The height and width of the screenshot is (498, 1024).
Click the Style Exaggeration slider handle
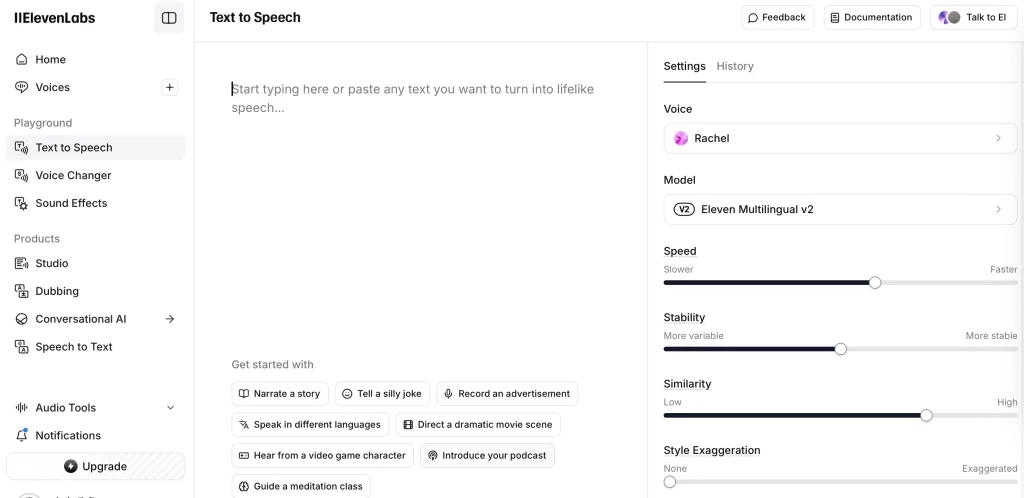[669, 482]
